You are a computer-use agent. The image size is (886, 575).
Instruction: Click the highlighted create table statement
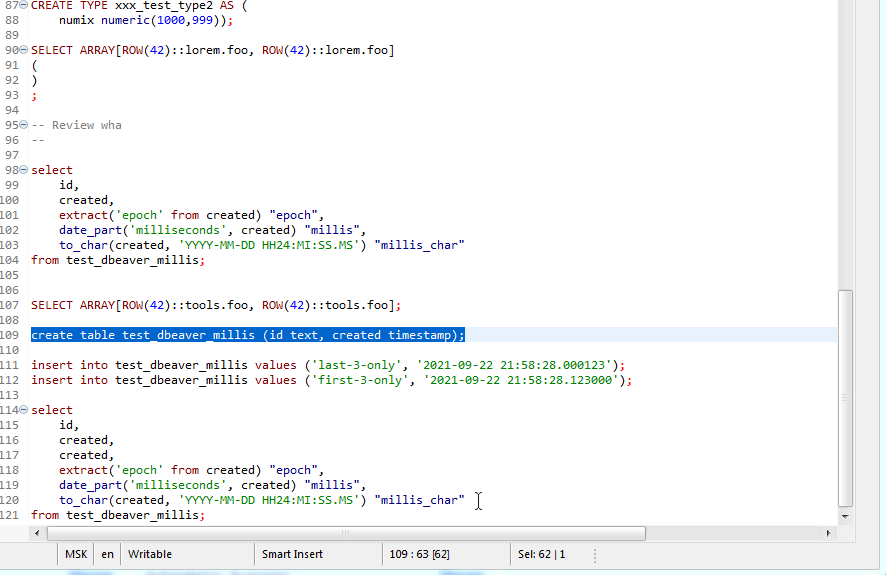tap(247, 335)
